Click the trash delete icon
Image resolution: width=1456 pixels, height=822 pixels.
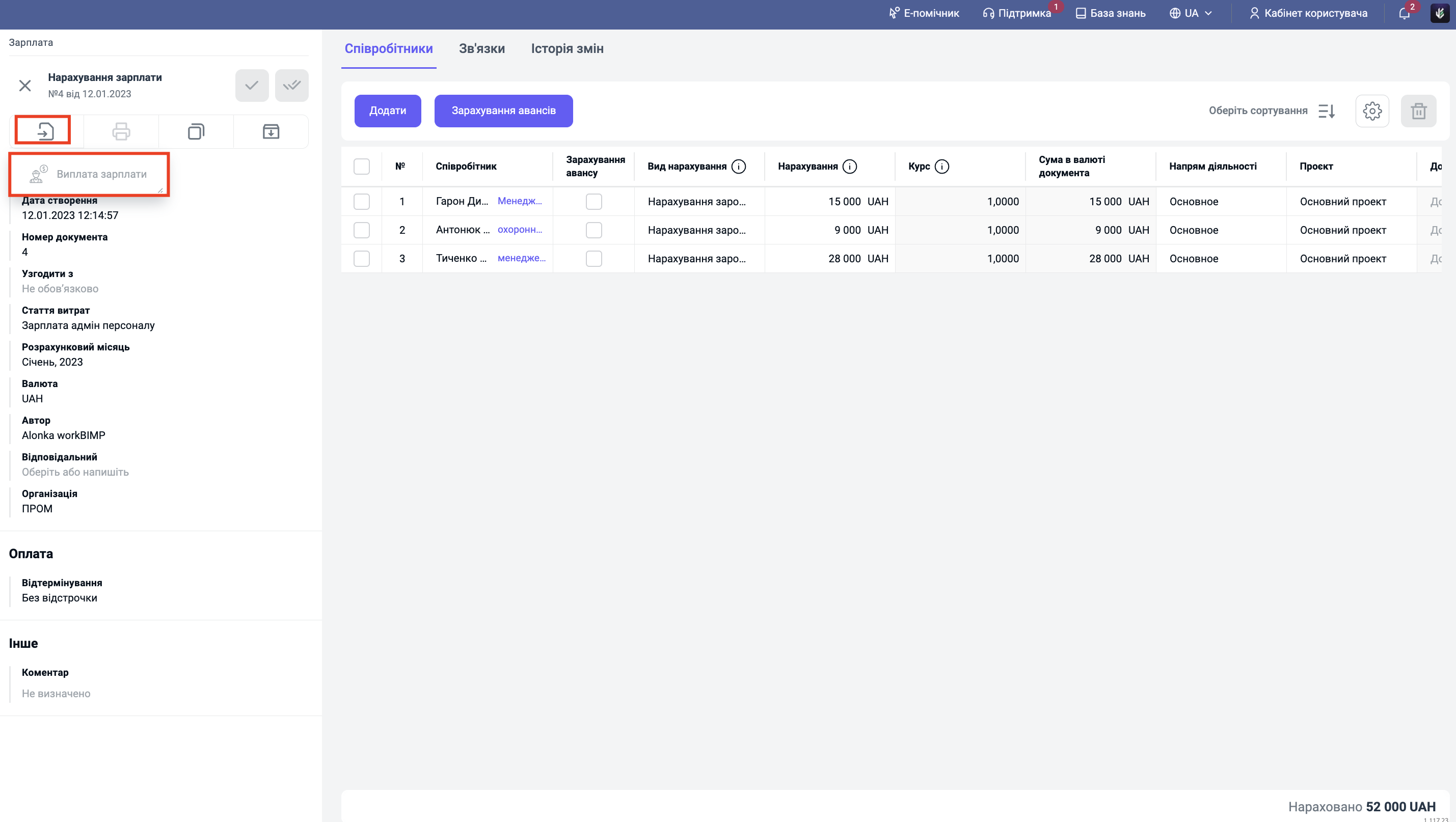[1418, 111]
